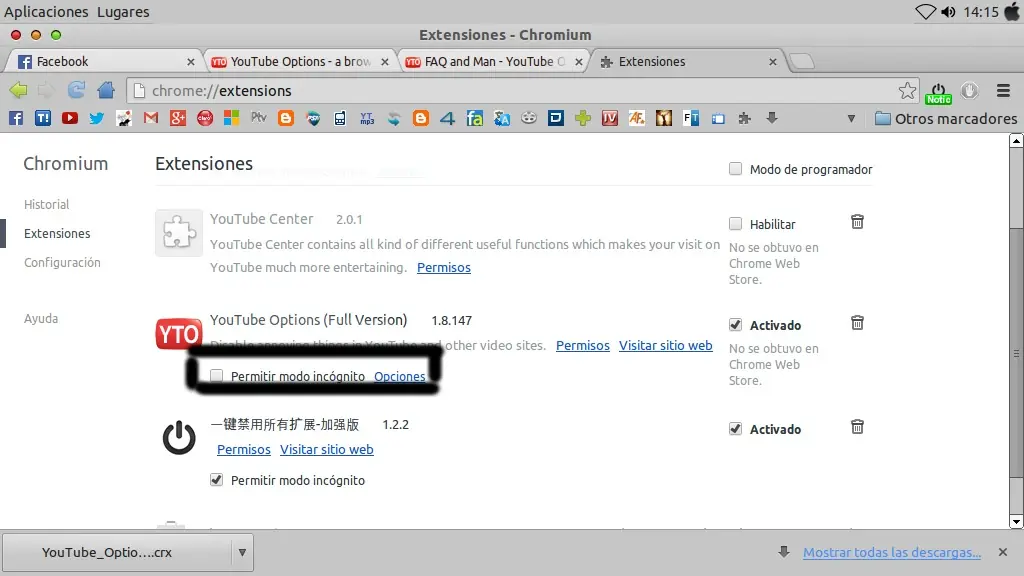Open dropdown for YouTube_Optio....crx download
1024x576 pixels.
pos(242,552)
